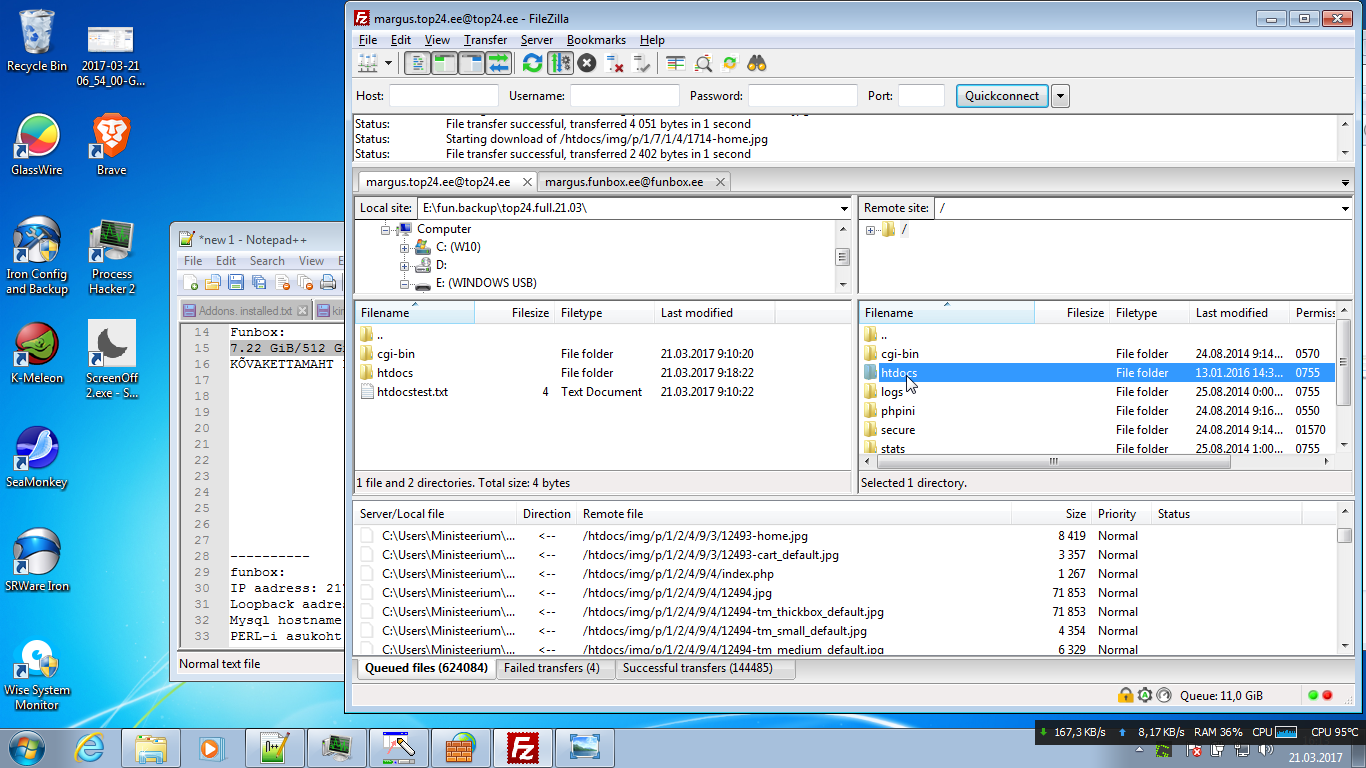This screenshot has width=1366, height=768.
Task: Click the Quickconnect button
Action: point(1002,96)
